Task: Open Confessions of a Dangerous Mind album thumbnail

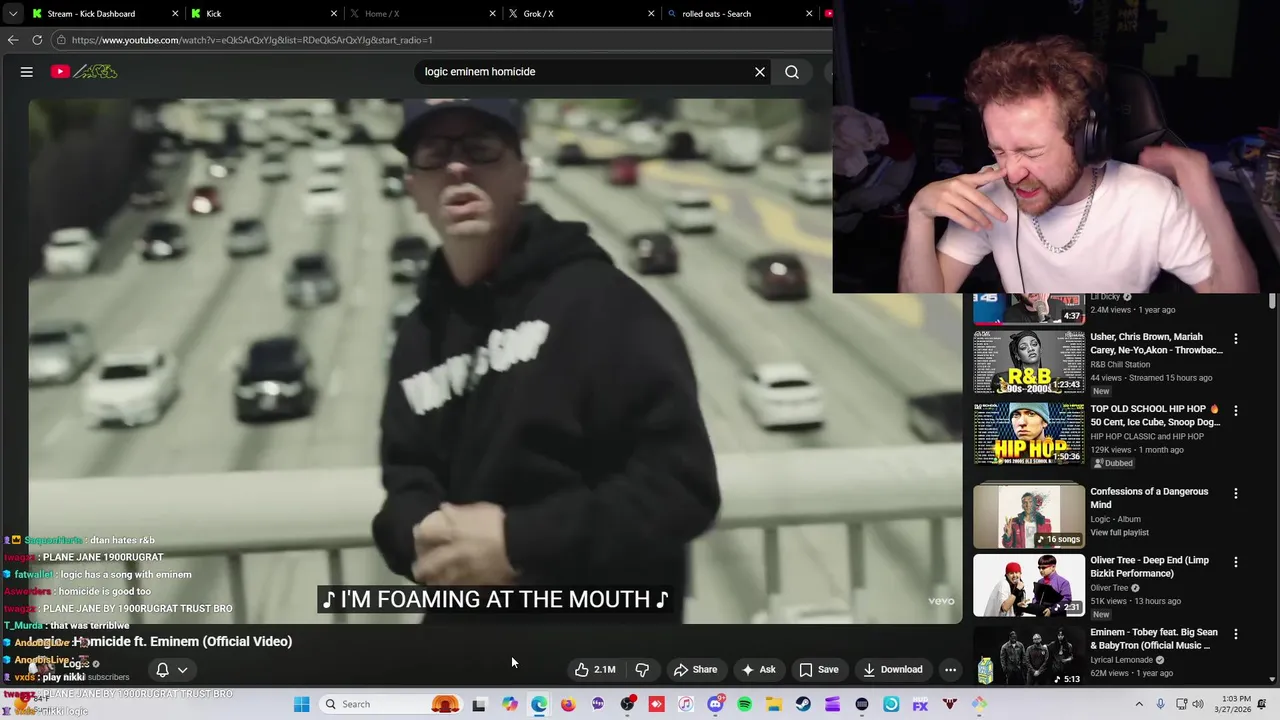Action: 1029,516
